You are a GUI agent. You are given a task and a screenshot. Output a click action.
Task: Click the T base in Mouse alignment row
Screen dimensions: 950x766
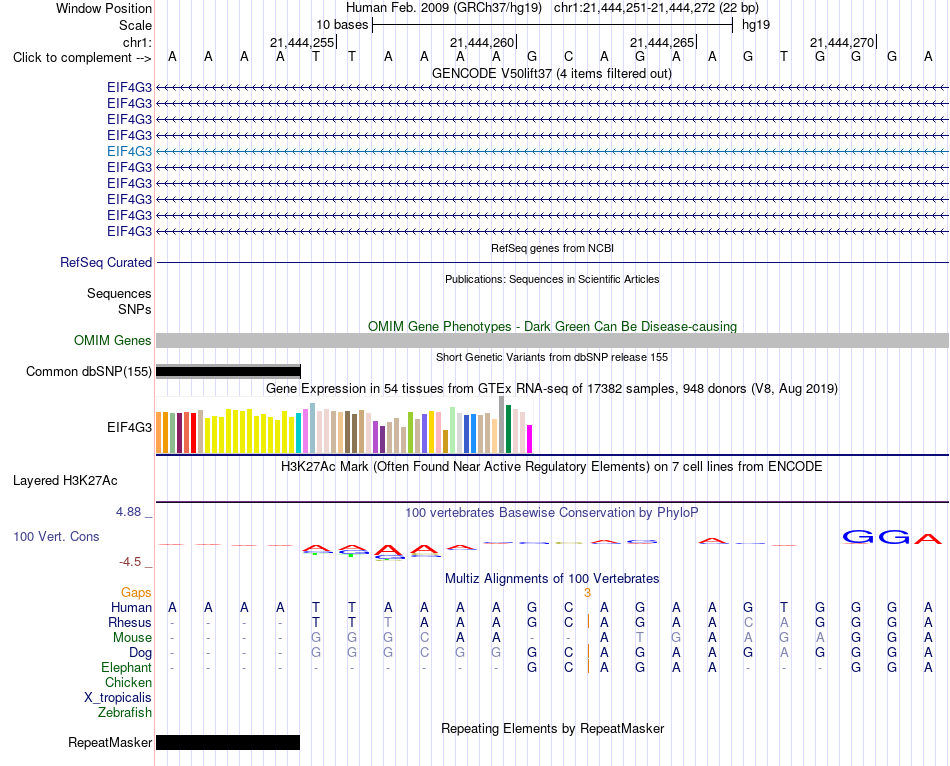click(640, 638)
